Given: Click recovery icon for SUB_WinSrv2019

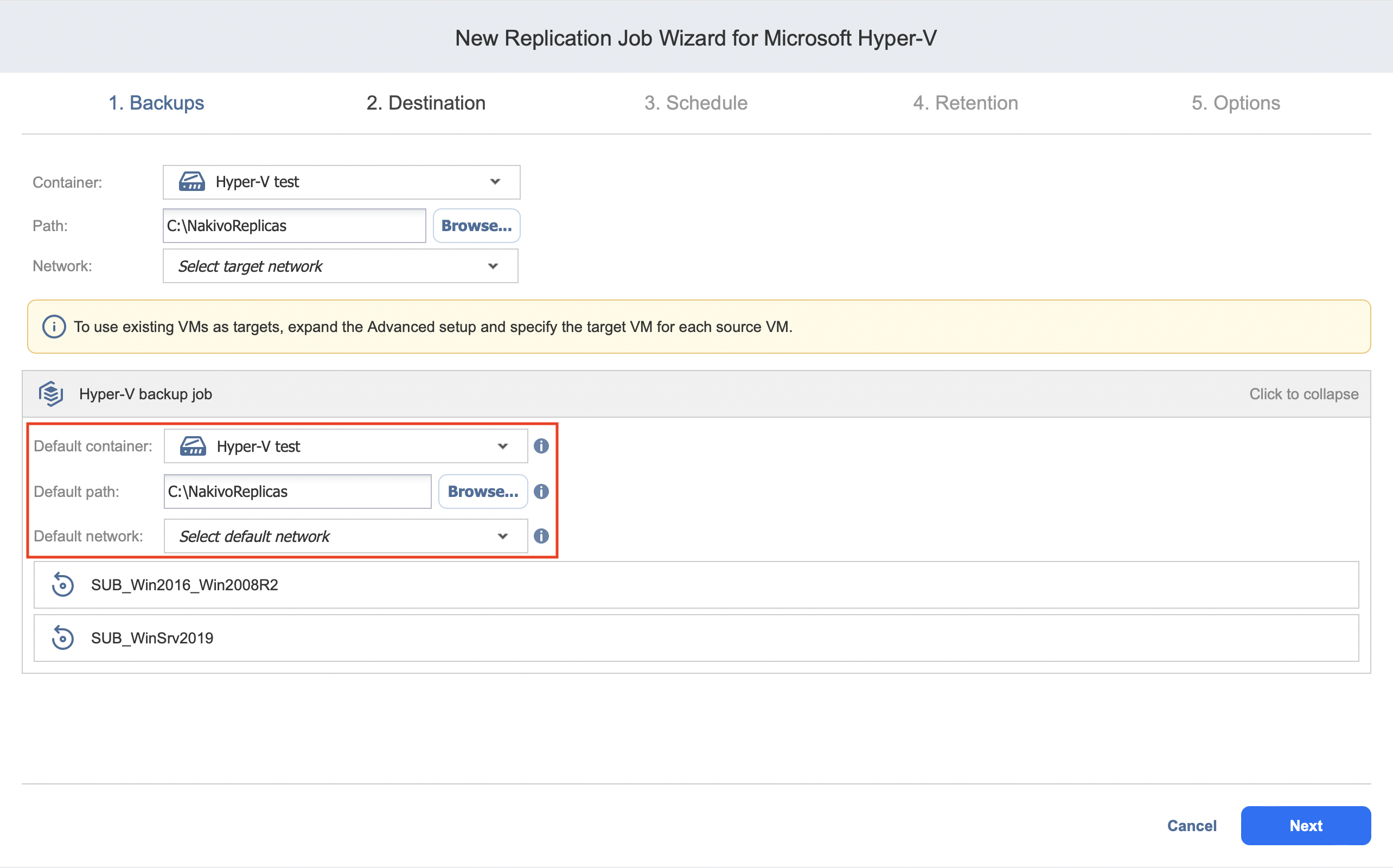Looking at the screenshot, I should pyautogui.click(x=62, y=638).
